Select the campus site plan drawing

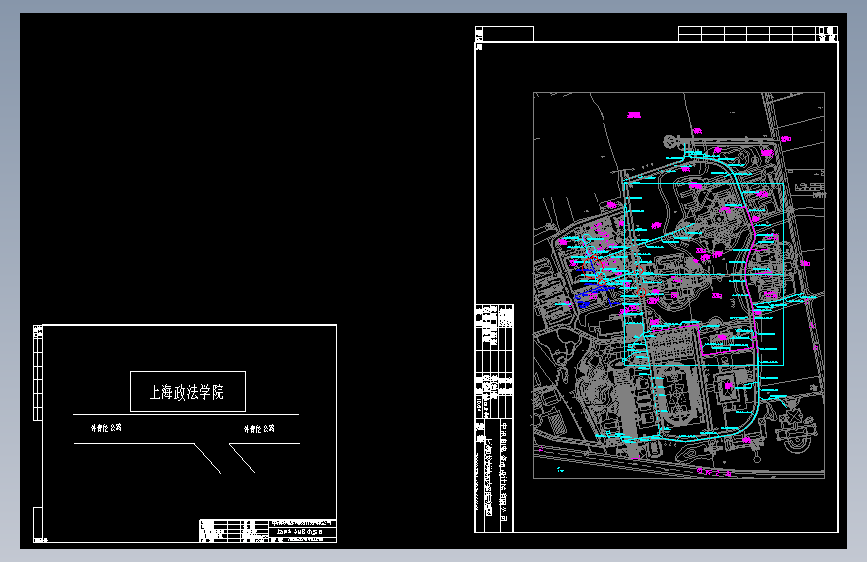pos(678,285)
